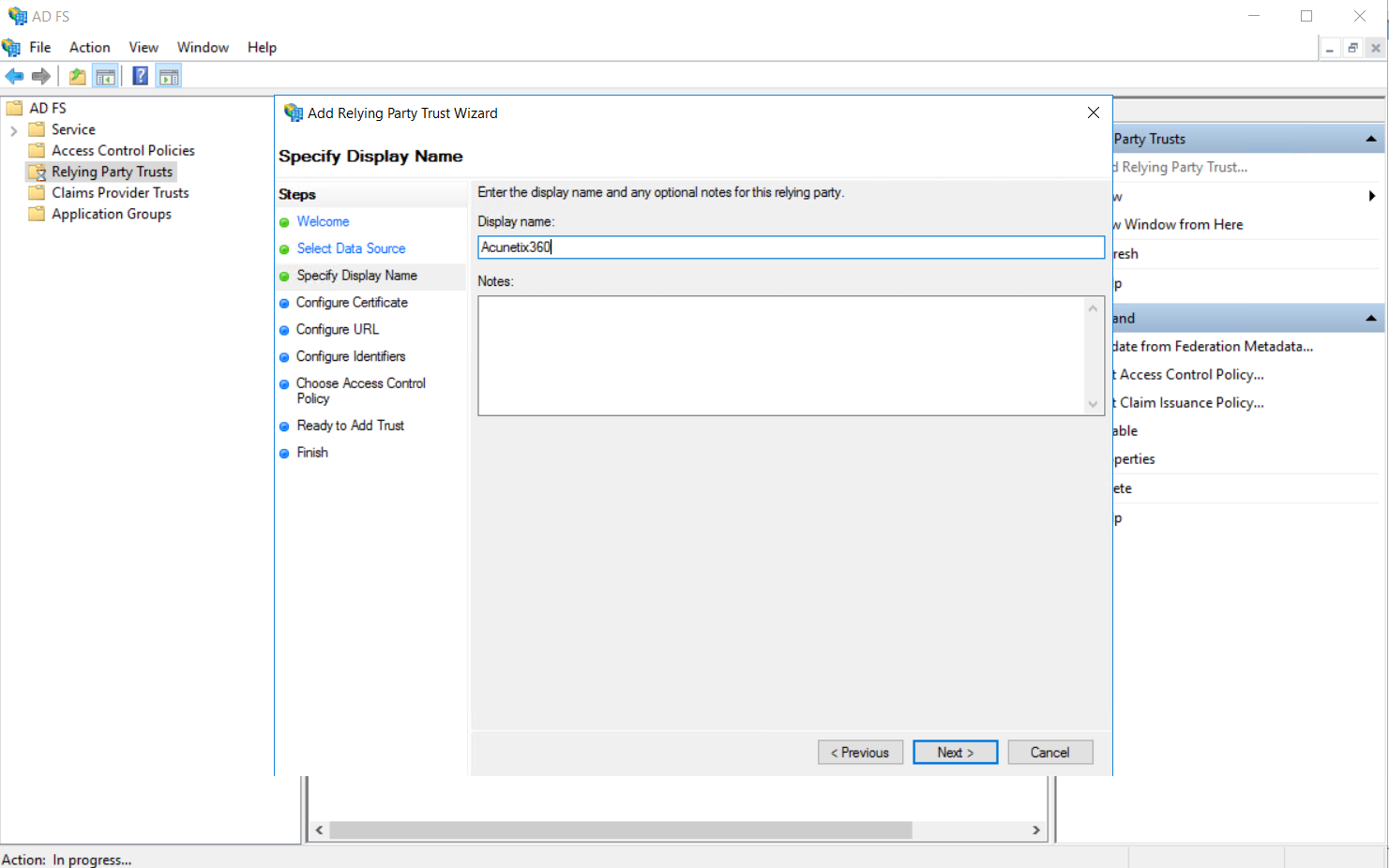Click the Cancel button
Image resolution: width=1389 pixels, height=868 pixels.
click(x=1050, y=752)
